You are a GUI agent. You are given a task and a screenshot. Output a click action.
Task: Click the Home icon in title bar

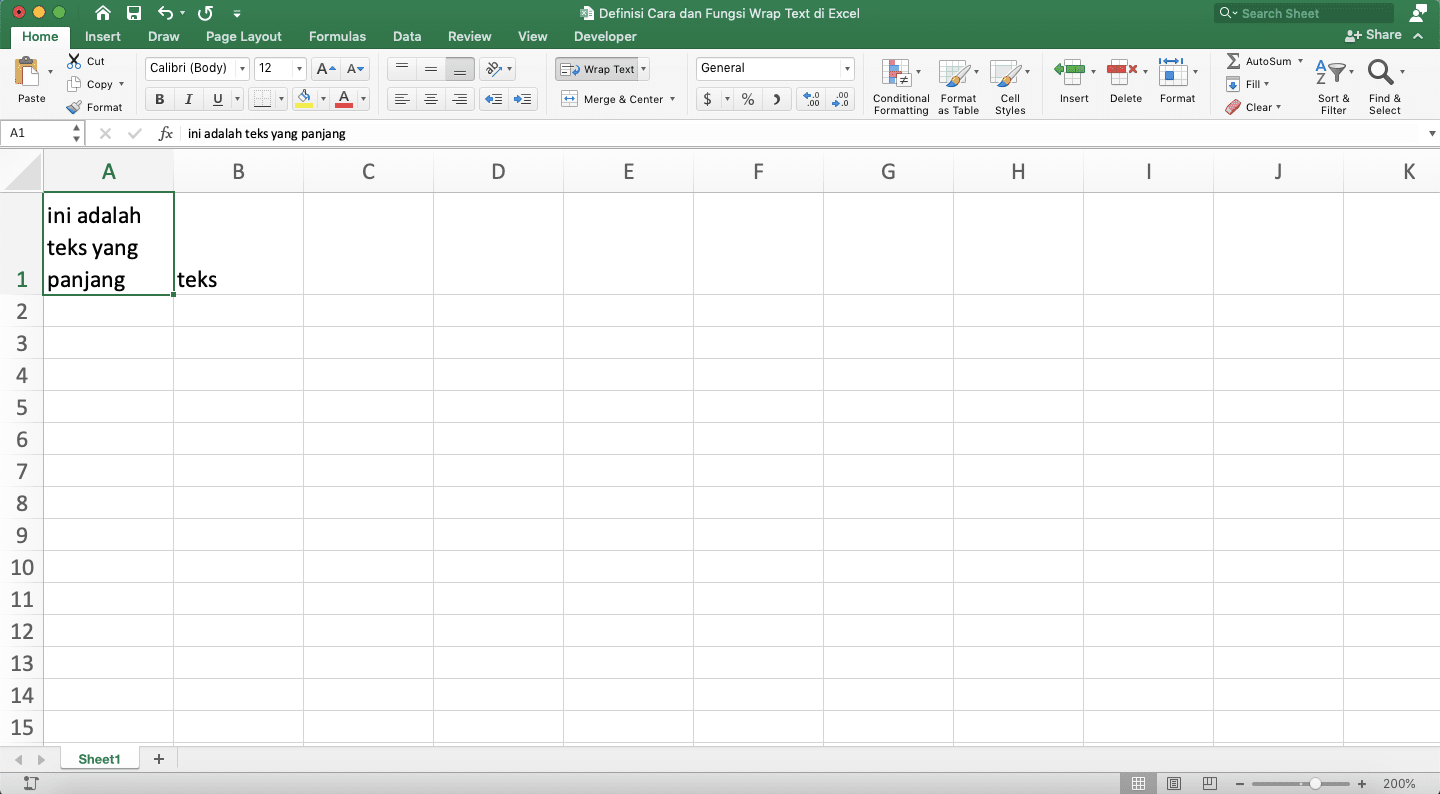pyautogui.click(x=102, y=13)
